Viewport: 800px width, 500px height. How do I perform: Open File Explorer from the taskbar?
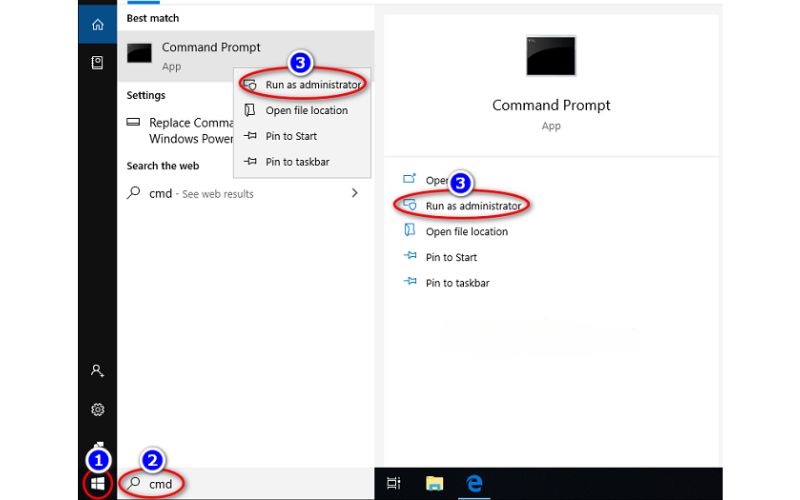click(434, 483)
